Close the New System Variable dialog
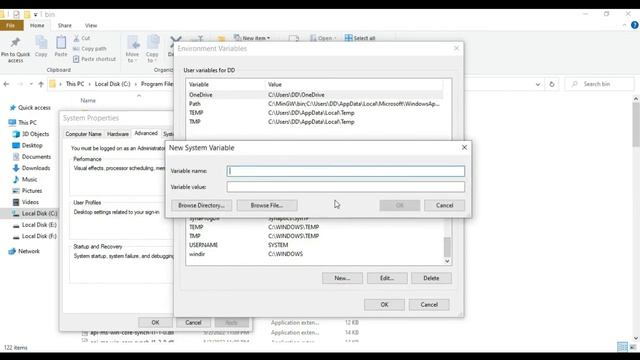 pos(464,147)
